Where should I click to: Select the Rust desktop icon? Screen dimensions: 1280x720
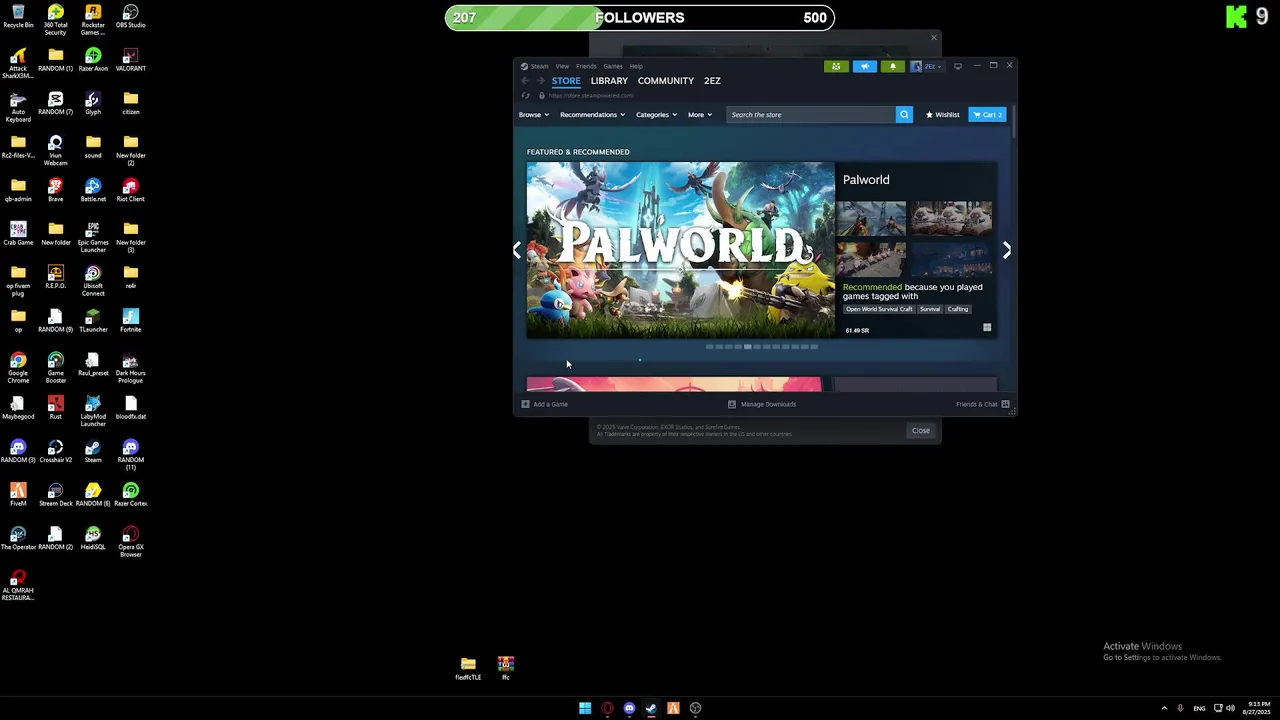(55, 408)
